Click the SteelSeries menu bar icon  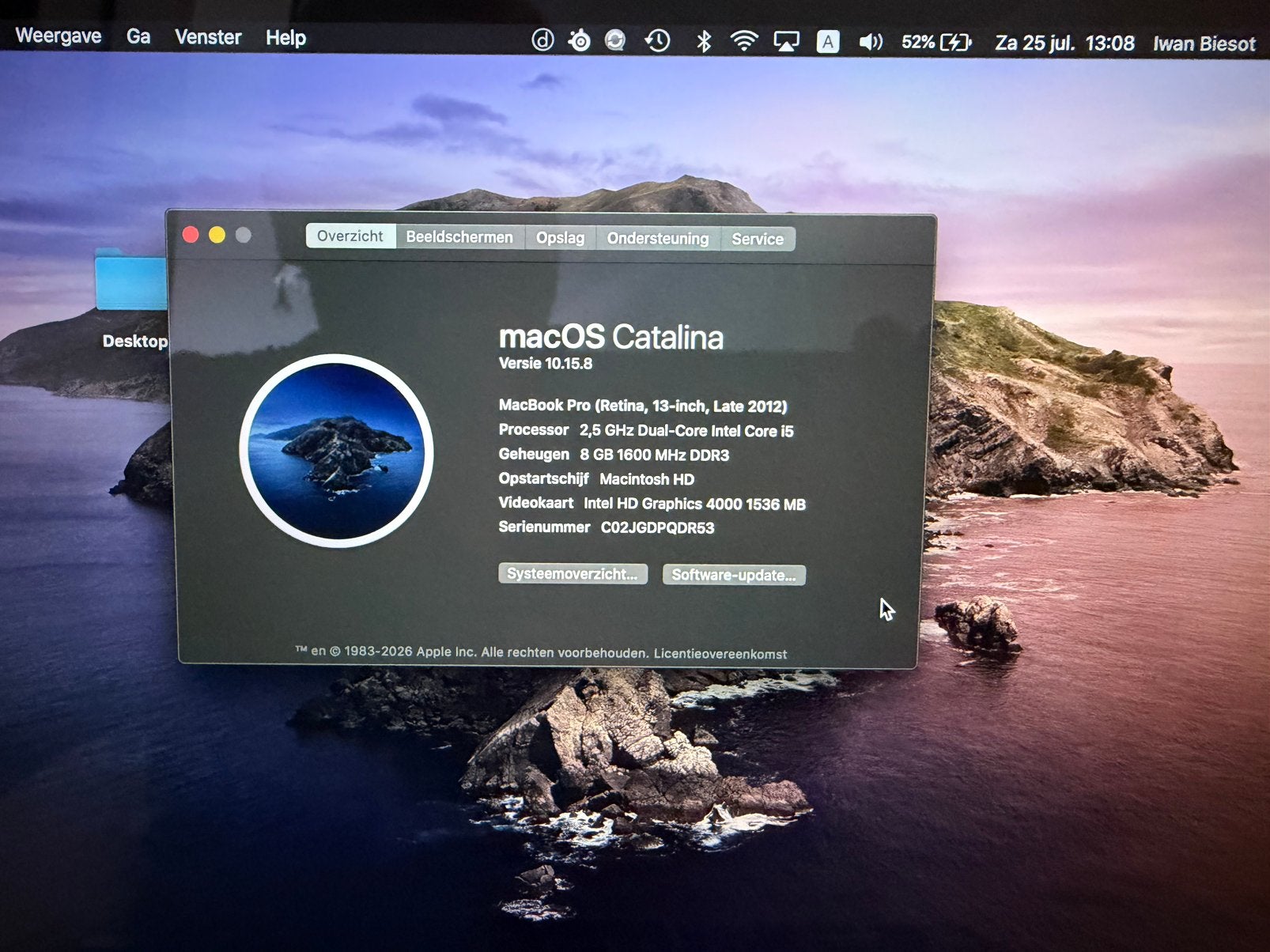click(x=579, y=40)
